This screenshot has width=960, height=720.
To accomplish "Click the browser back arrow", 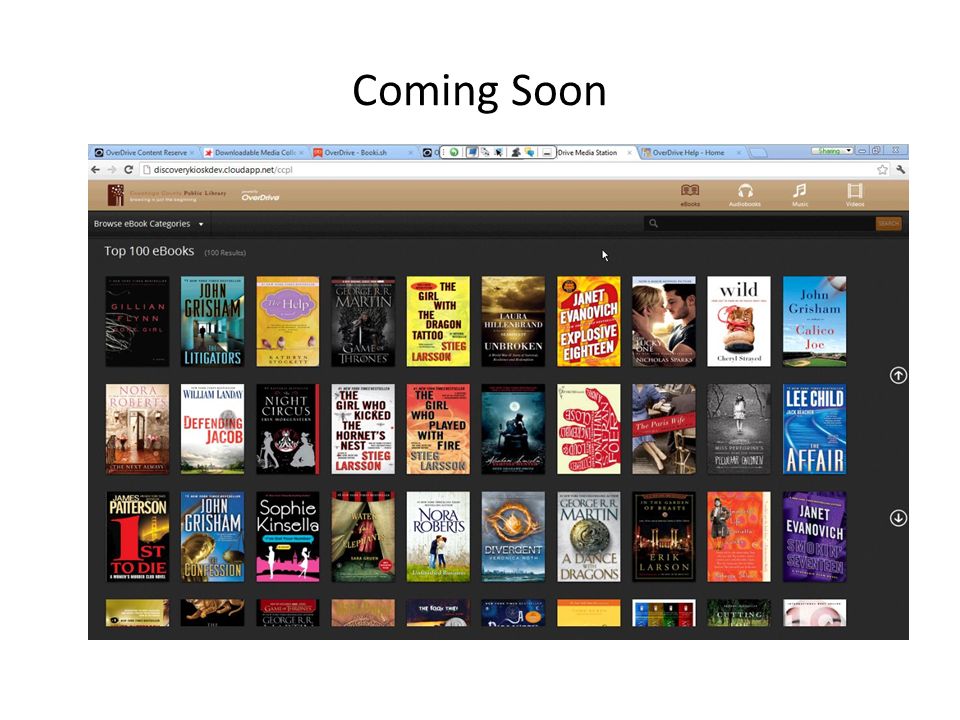I will [x=95, y=170].
